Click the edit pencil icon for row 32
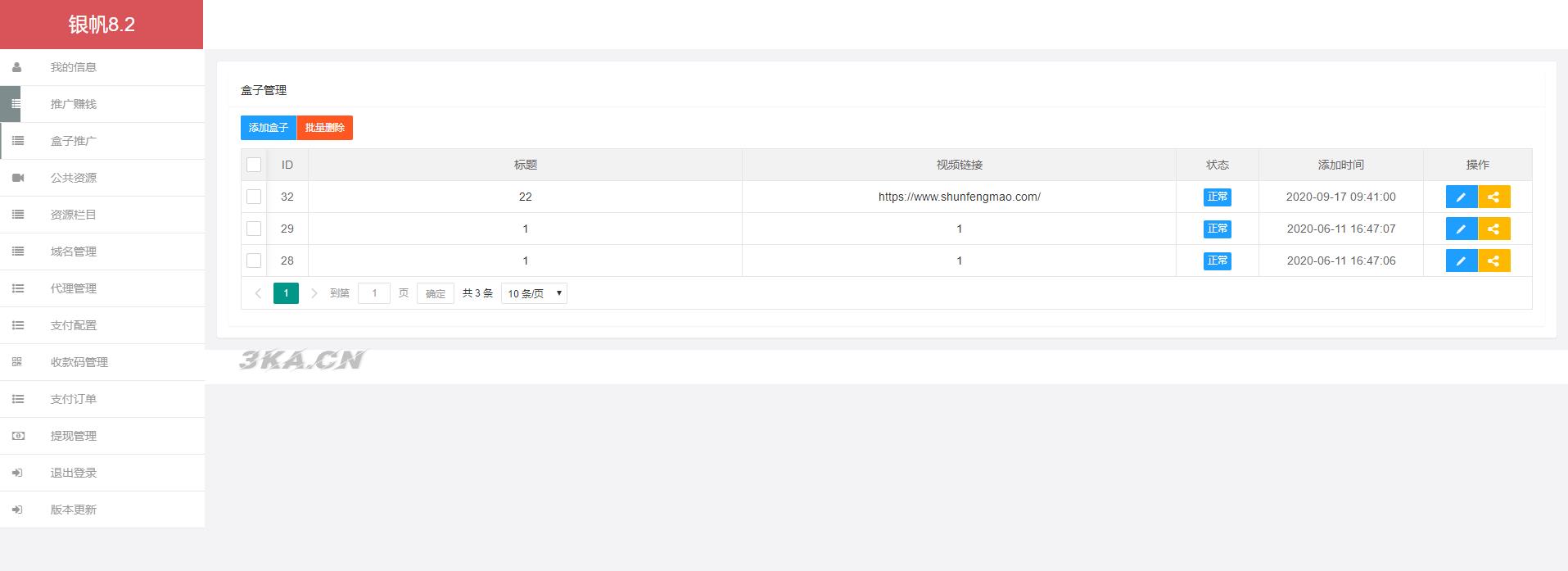Screen dimensions: 1568x571 point(1461,197)
